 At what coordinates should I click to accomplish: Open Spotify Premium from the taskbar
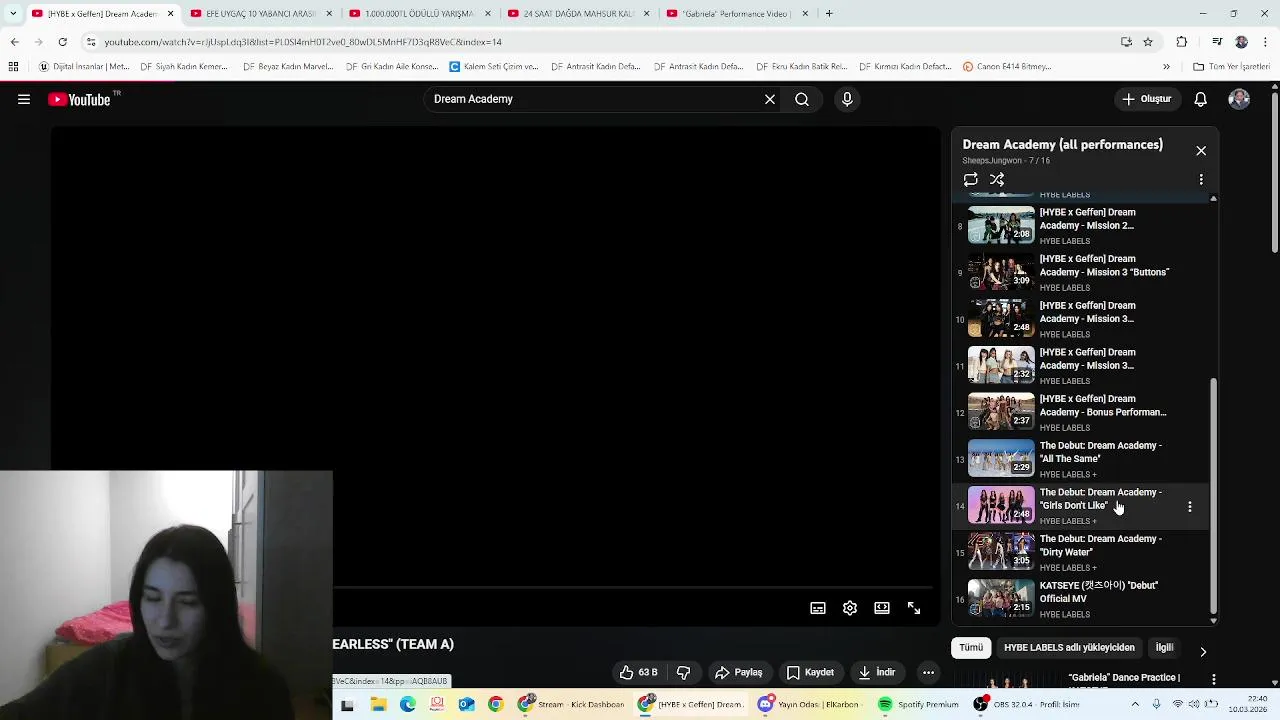[x=919, y=705]
